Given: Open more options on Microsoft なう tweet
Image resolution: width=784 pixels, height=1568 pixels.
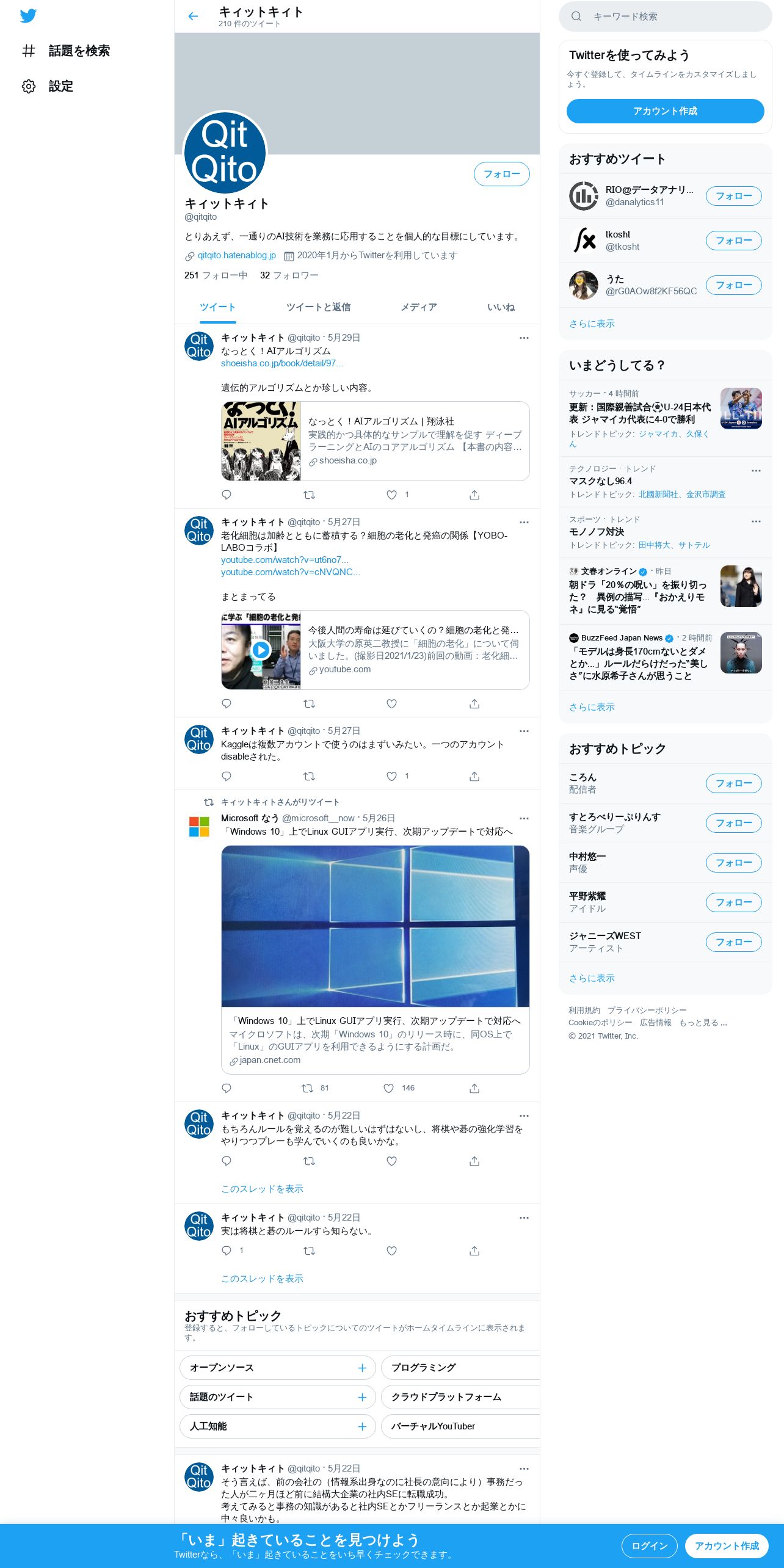Looking at the screenshot, I should click(x=524, y=818).
